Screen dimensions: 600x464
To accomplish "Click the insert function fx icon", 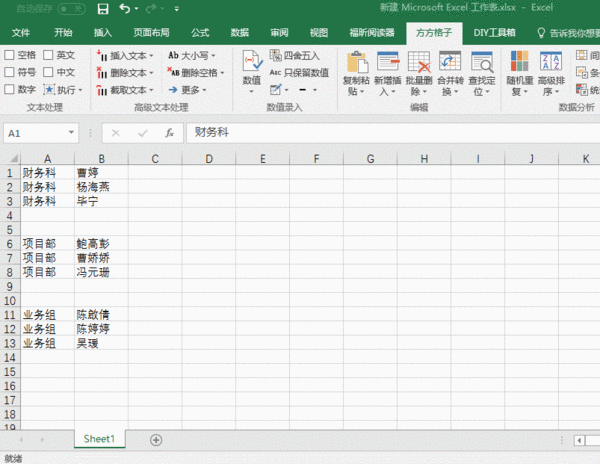I will coord(170,132).
